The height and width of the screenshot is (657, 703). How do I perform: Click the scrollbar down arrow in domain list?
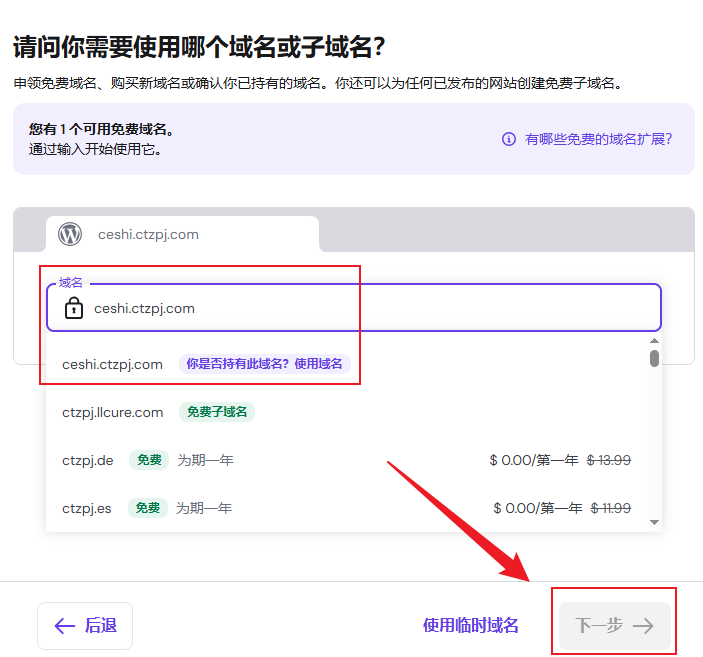(x=654, y=522)
